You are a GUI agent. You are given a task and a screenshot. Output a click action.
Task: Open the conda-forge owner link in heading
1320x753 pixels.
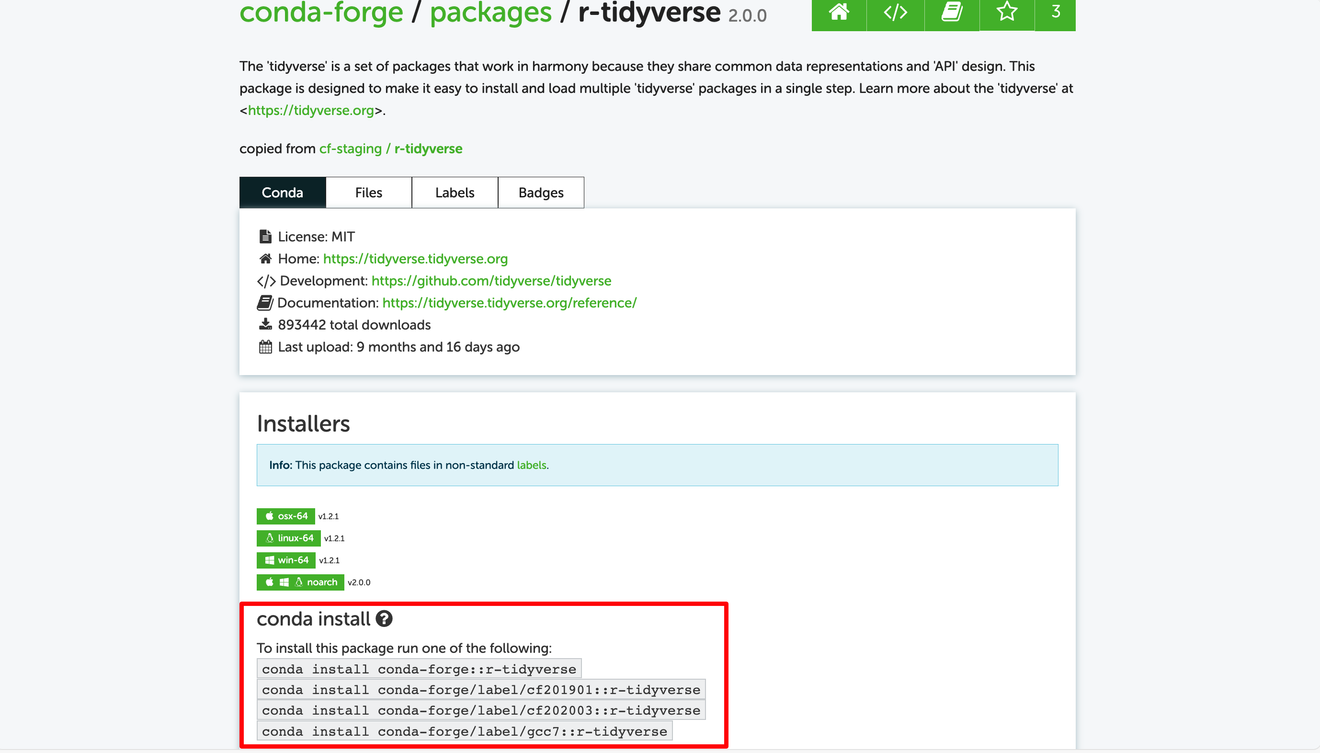(321, 13)
